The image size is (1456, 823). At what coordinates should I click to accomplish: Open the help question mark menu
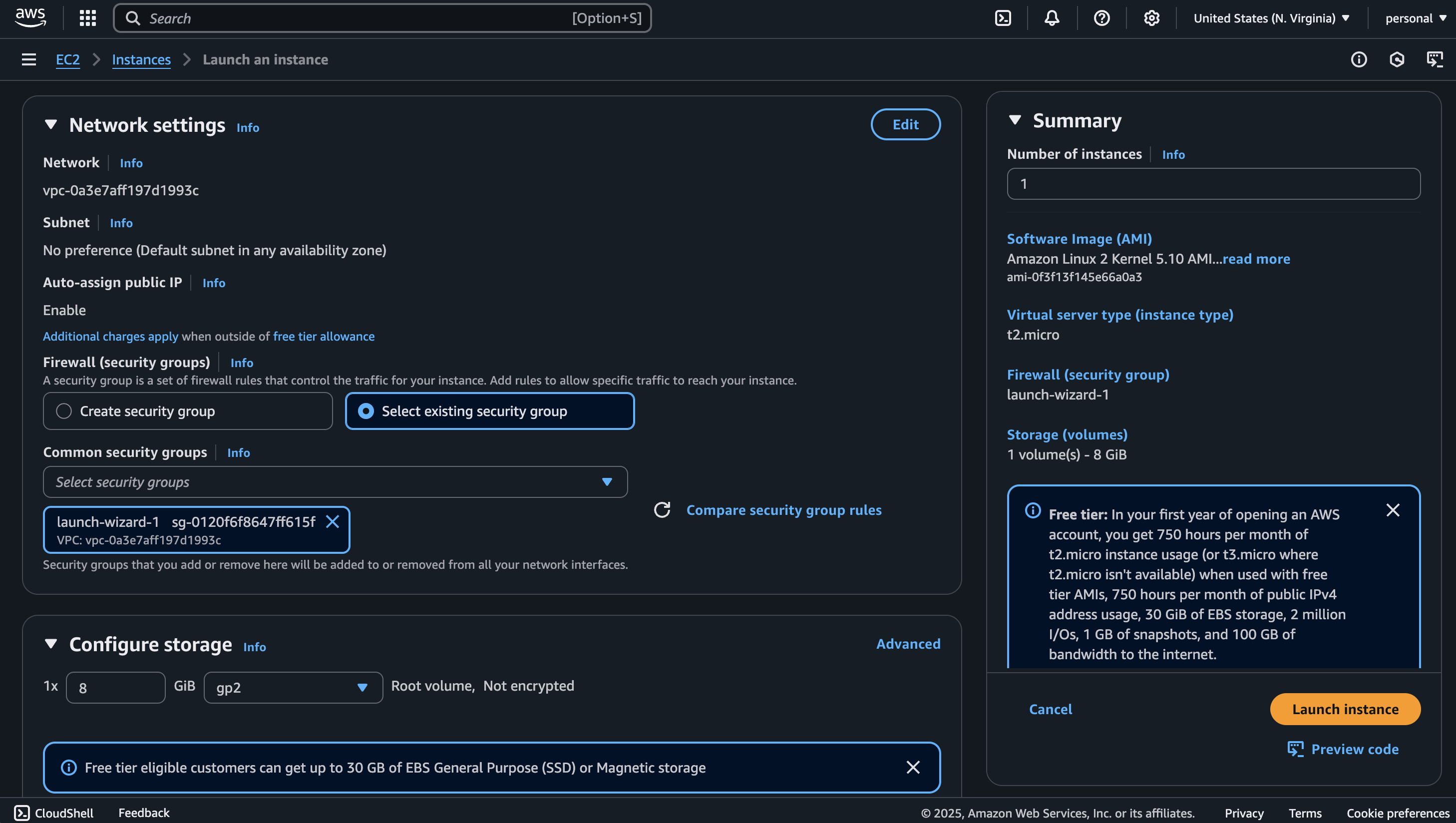click(1101, 18)
